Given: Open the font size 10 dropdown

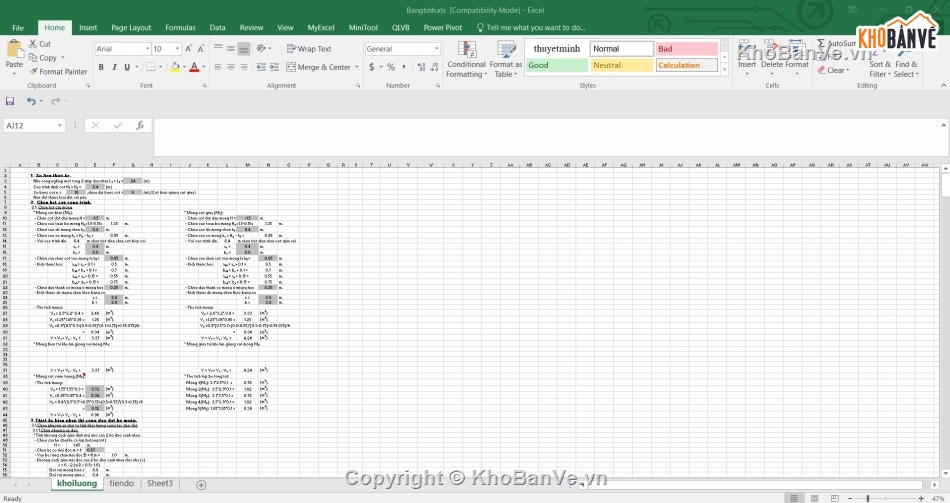Looking at the screenshot, I should pyautogui.click(x=178, y=48).
